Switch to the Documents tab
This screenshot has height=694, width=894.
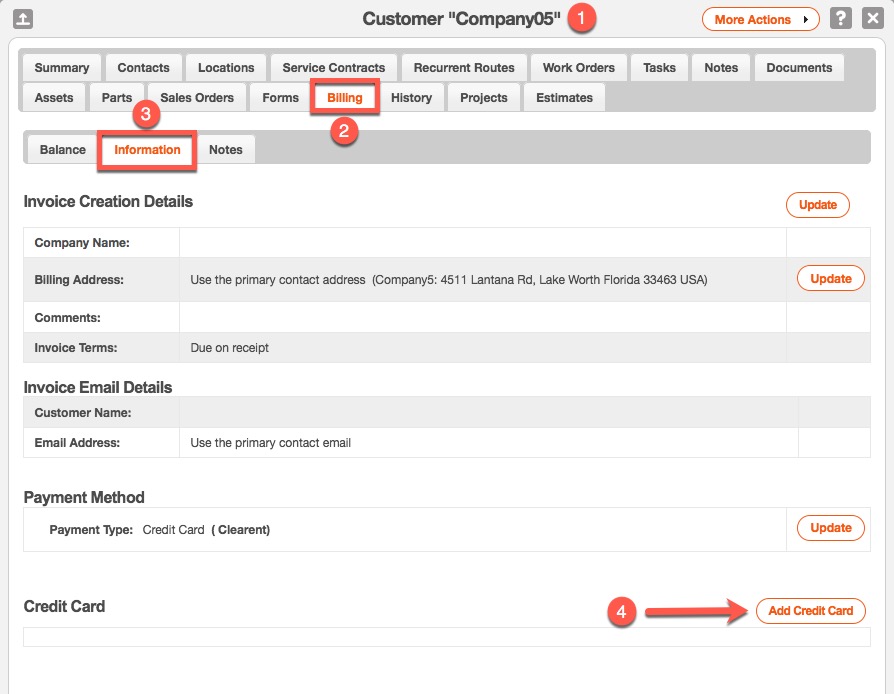[x=799, y=68]
